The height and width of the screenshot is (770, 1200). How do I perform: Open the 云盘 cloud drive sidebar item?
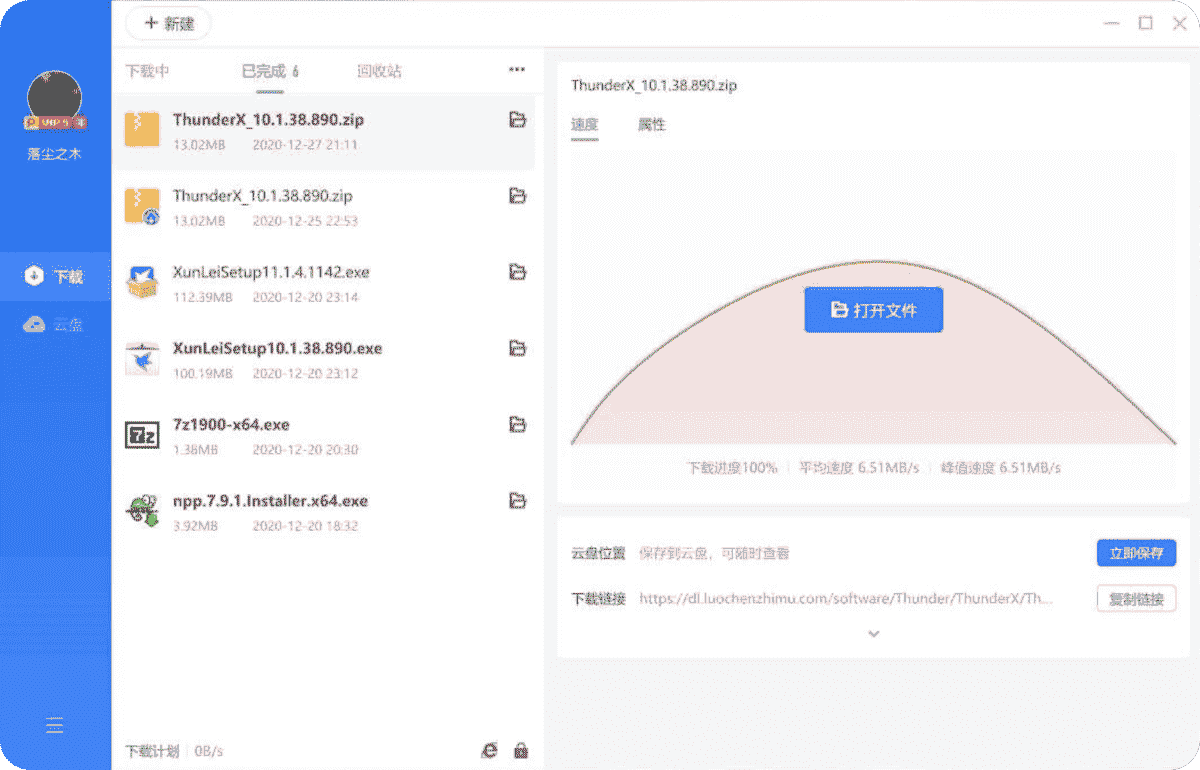click(55, 324)
